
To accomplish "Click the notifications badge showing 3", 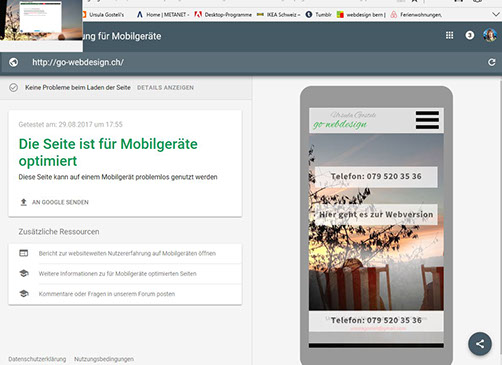I will (x=470, y=35).
